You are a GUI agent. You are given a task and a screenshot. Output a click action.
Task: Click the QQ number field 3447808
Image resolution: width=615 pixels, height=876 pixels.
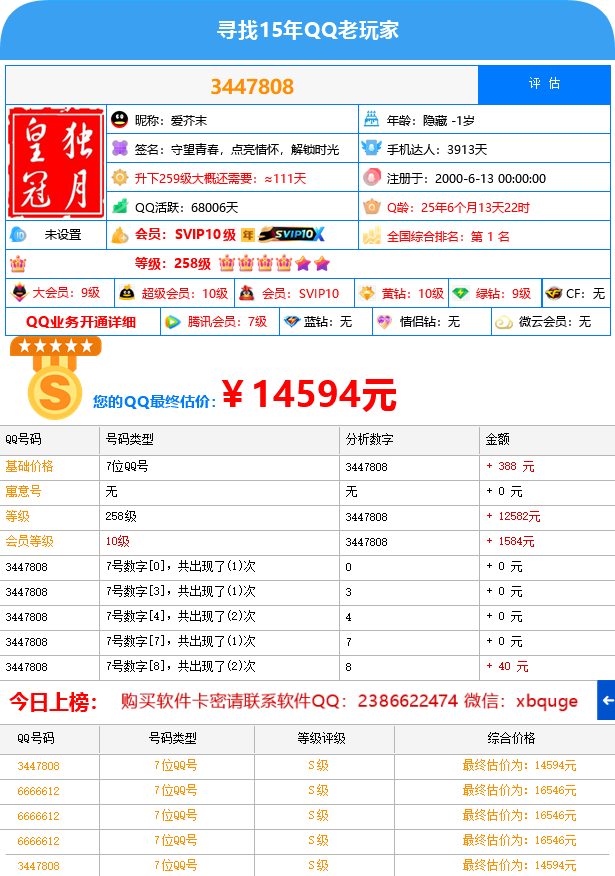click(x=242, y=85)
